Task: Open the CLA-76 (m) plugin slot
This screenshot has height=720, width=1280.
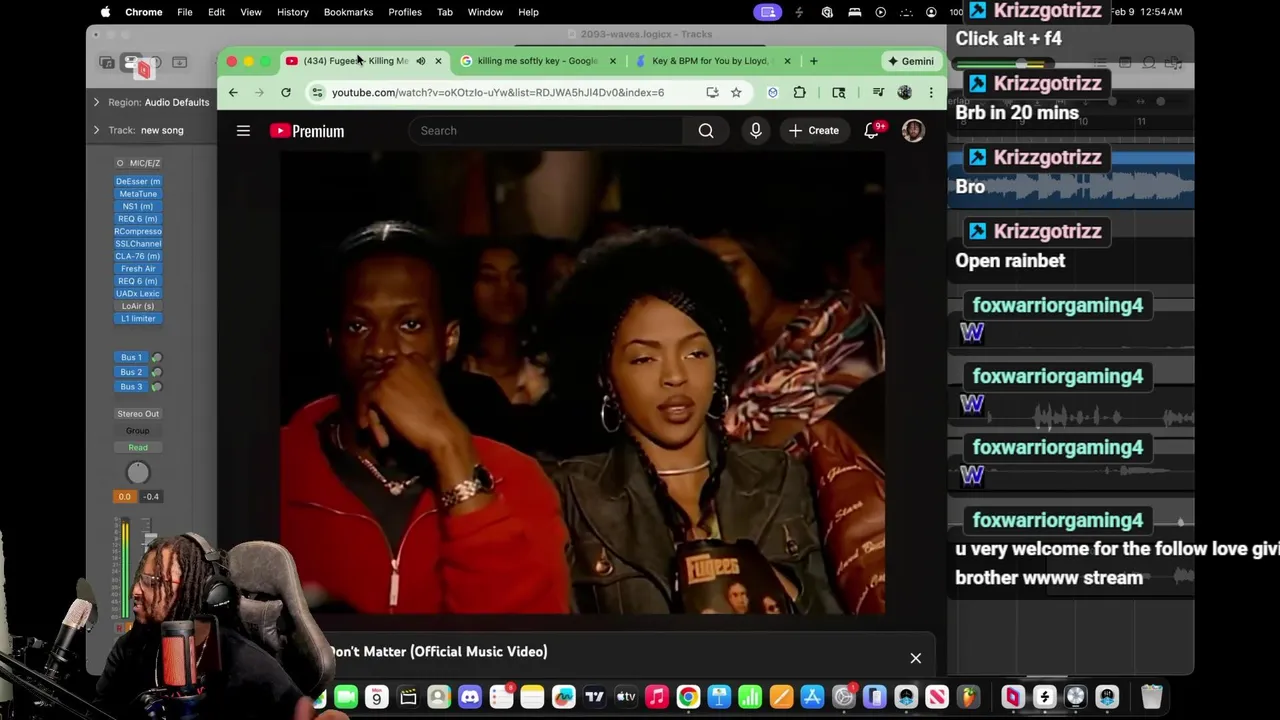Action: click(138, 256)
